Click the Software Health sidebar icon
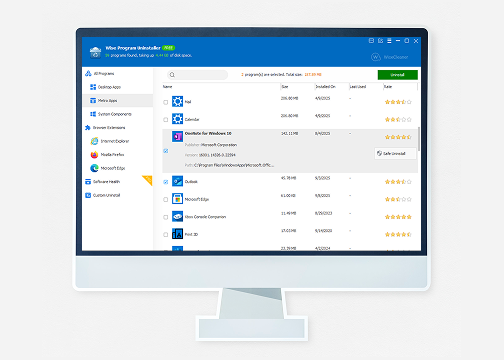 tap(88, 182)
